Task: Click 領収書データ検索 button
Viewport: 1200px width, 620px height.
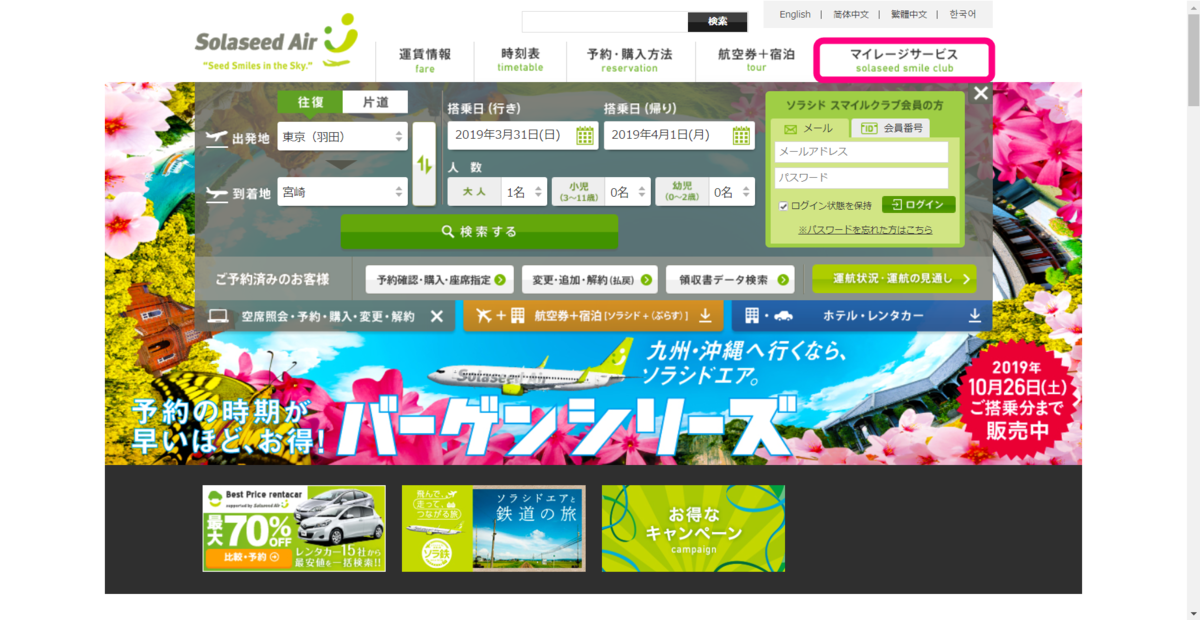Action: tap(730, 279)
